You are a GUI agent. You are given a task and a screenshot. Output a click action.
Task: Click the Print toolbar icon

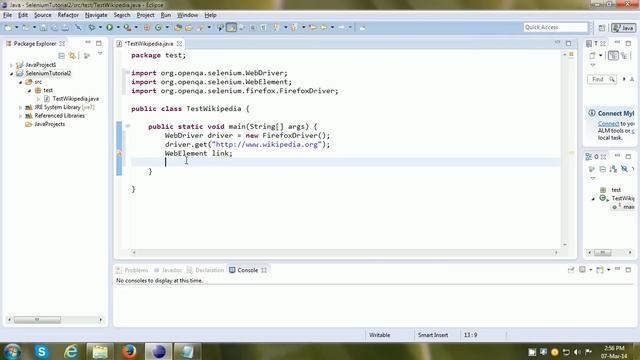[x=65, y=27]
